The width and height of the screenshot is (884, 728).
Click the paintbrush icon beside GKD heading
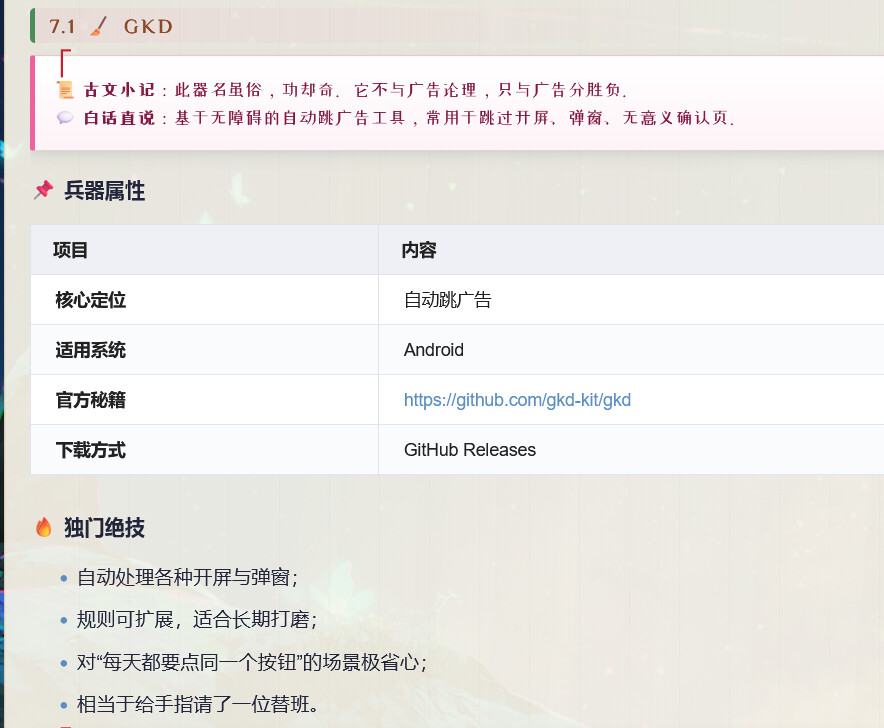point(99,27)
